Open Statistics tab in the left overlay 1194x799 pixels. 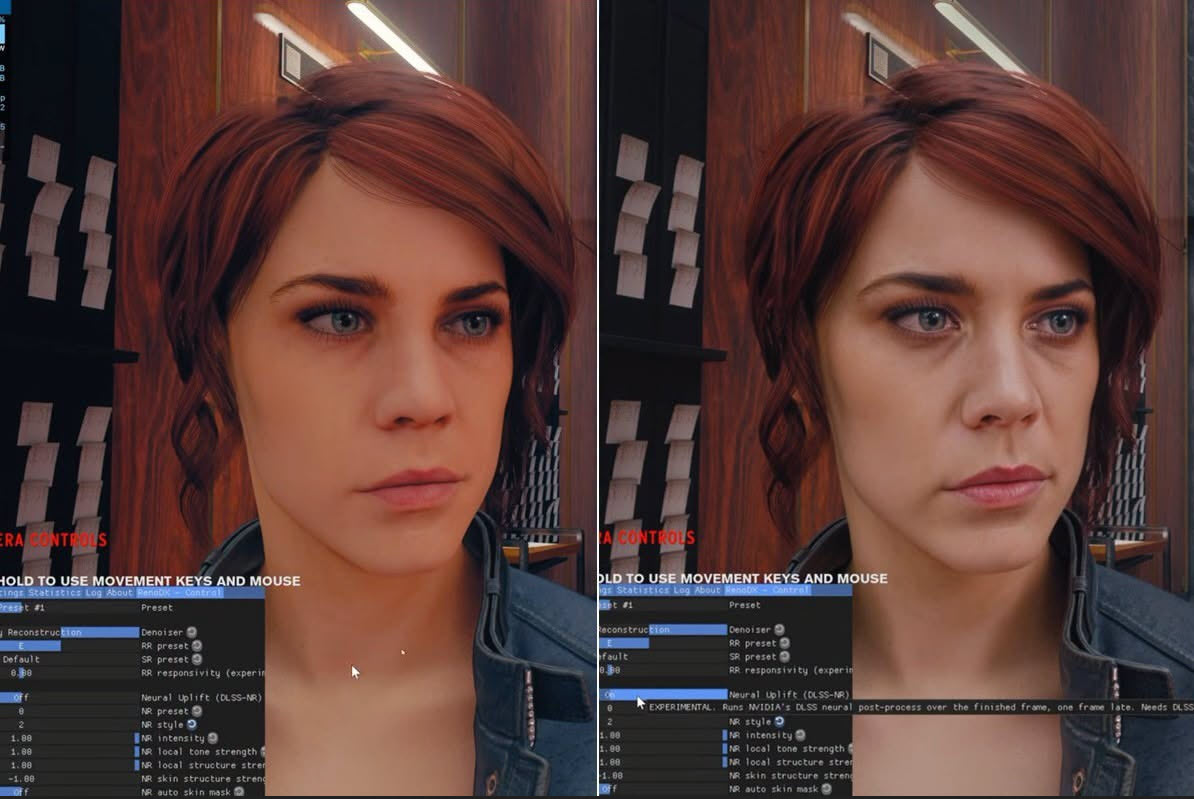point(53,593)
